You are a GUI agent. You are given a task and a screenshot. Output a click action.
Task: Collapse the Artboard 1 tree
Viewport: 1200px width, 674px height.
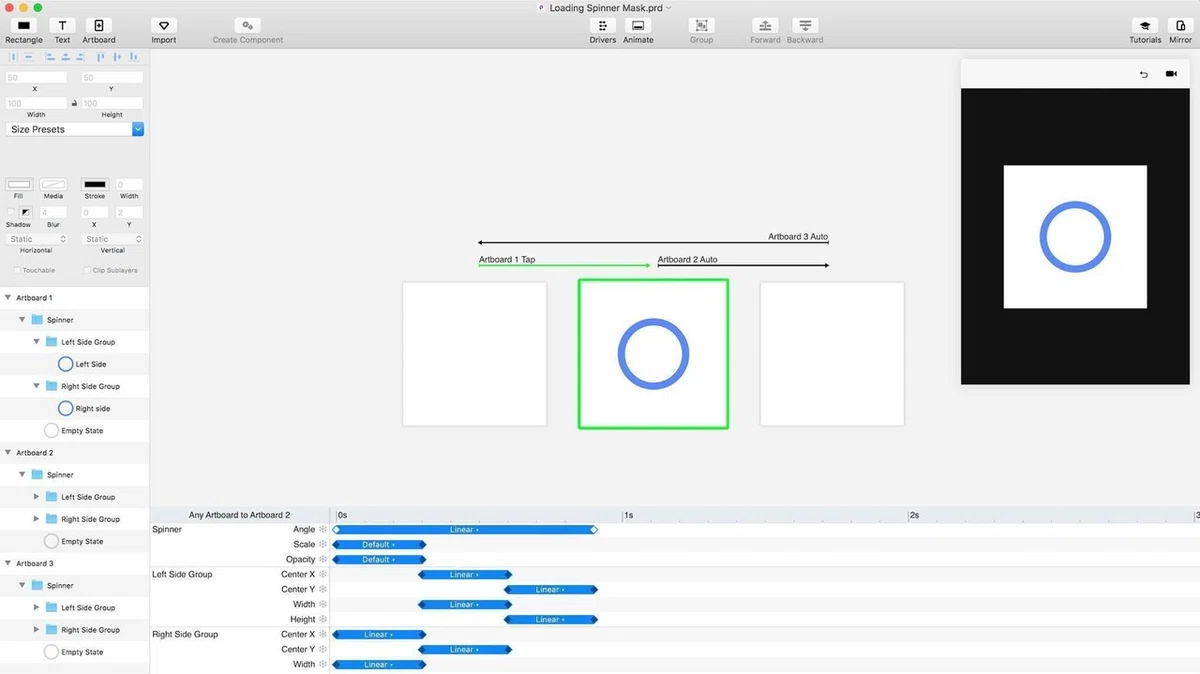[8, 298]
